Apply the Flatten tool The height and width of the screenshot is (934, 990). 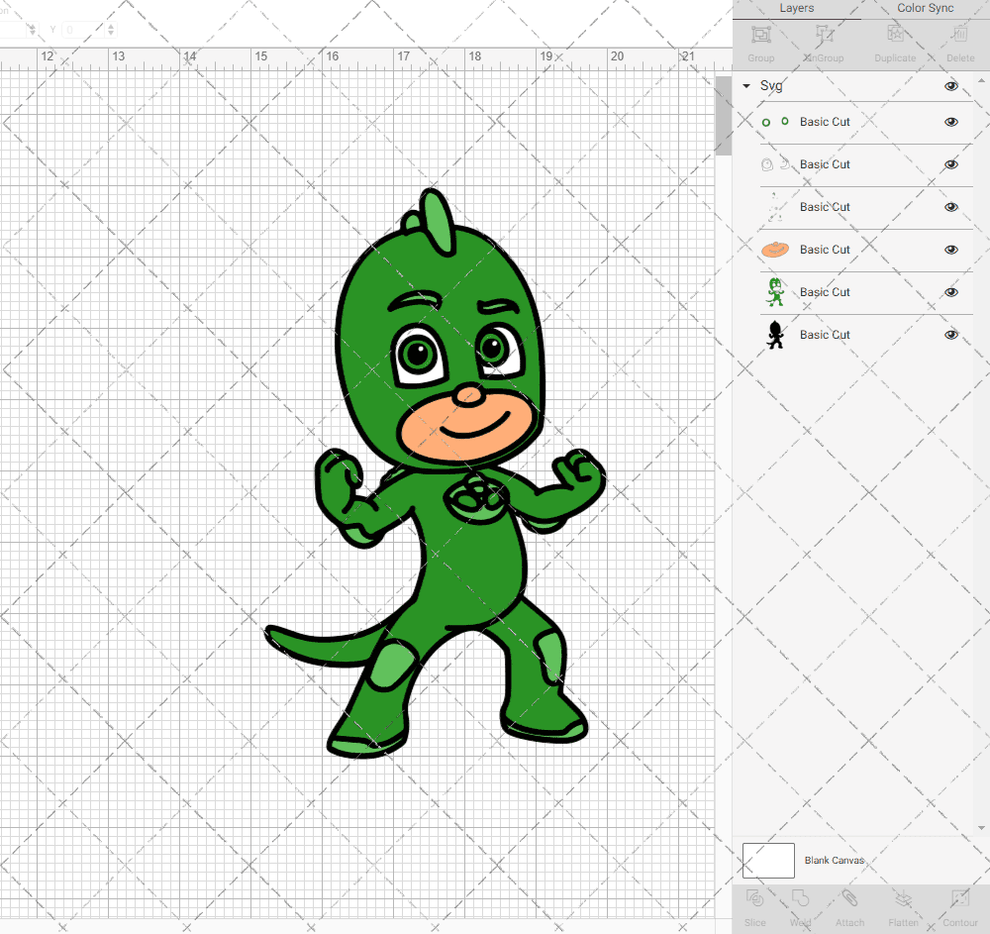pyautogui.click(x=903, y=908)
